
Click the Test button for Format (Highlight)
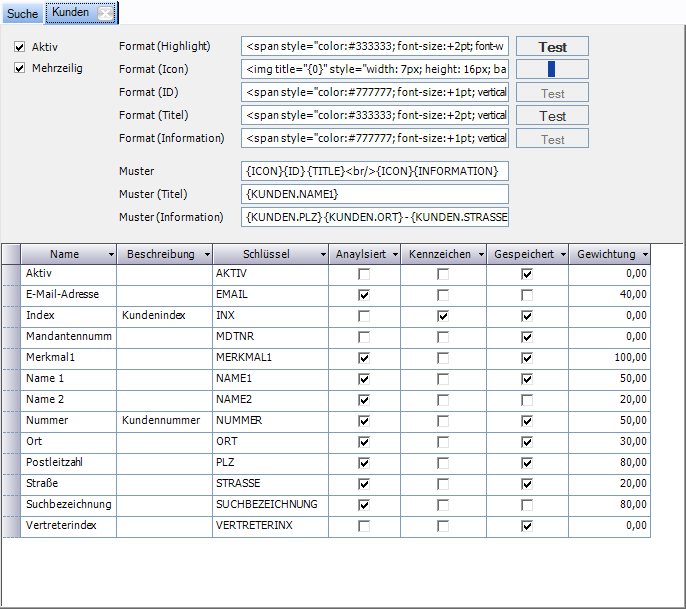click(x=552, y=46)
